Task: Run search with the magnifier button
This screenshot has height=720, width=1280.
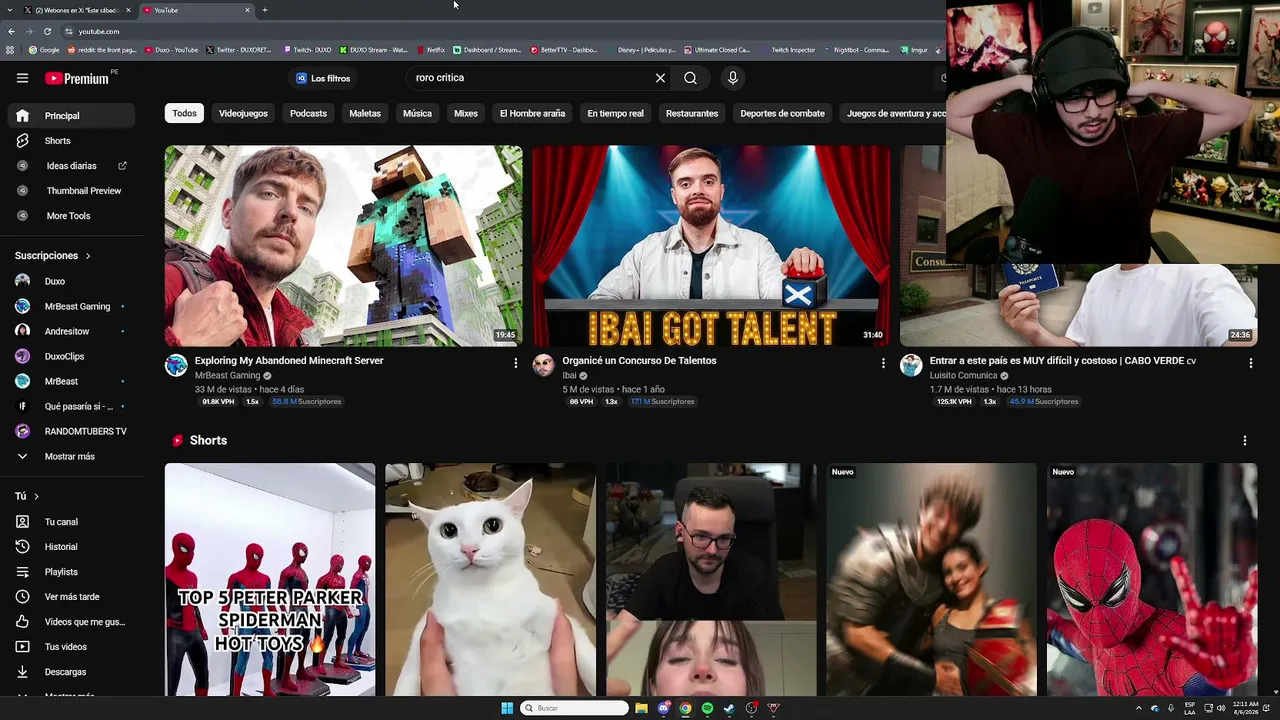Action: [x=691, y=78]
